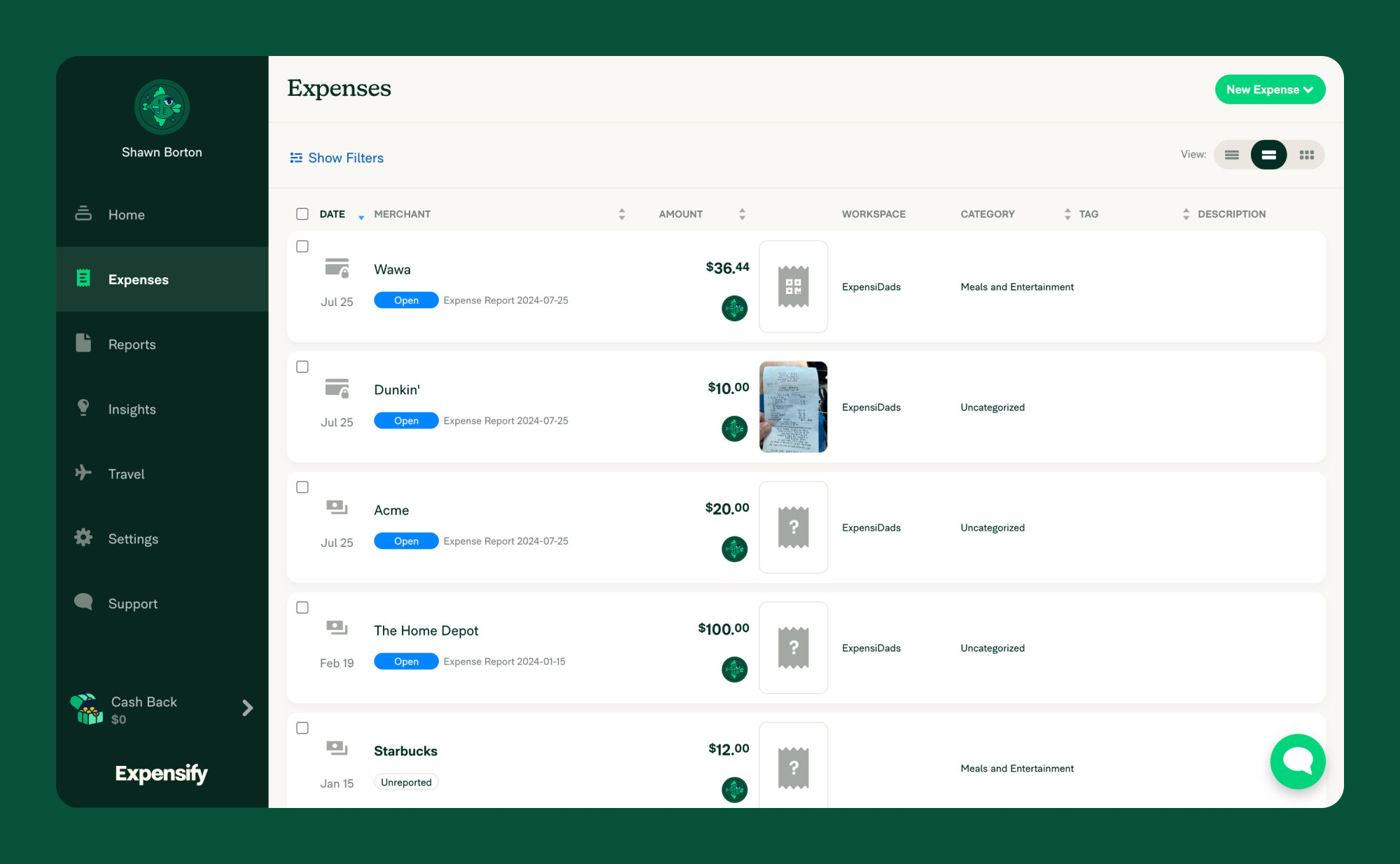Click the Open status badge for Dunkin'
Viewport: 1400px width, 864px height.
coord(406,421)
